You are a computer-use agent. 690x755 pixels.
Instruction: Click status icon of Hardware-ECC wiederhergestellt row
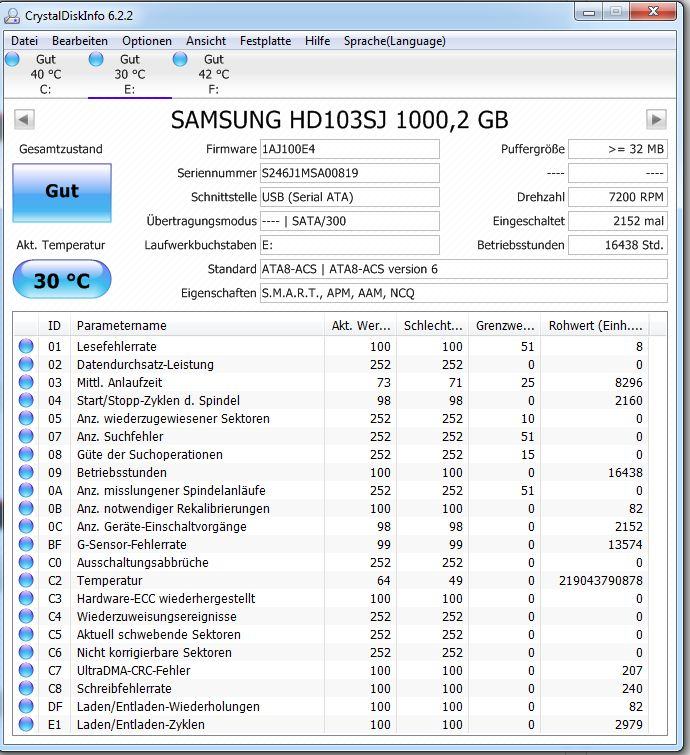[26, 599]
